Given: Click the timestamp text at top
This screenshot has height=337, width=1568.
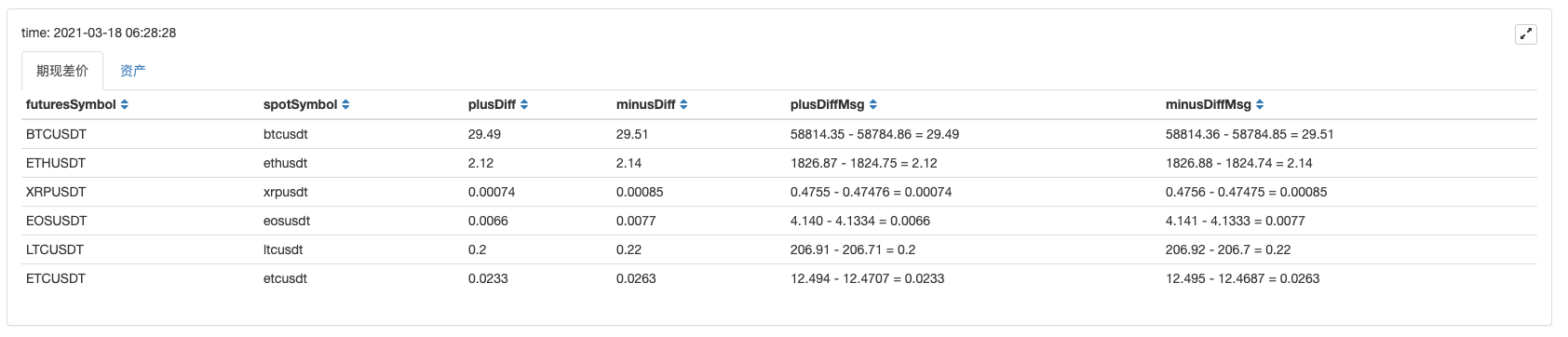Looking at the screenshot, I should tap(99, 33).
